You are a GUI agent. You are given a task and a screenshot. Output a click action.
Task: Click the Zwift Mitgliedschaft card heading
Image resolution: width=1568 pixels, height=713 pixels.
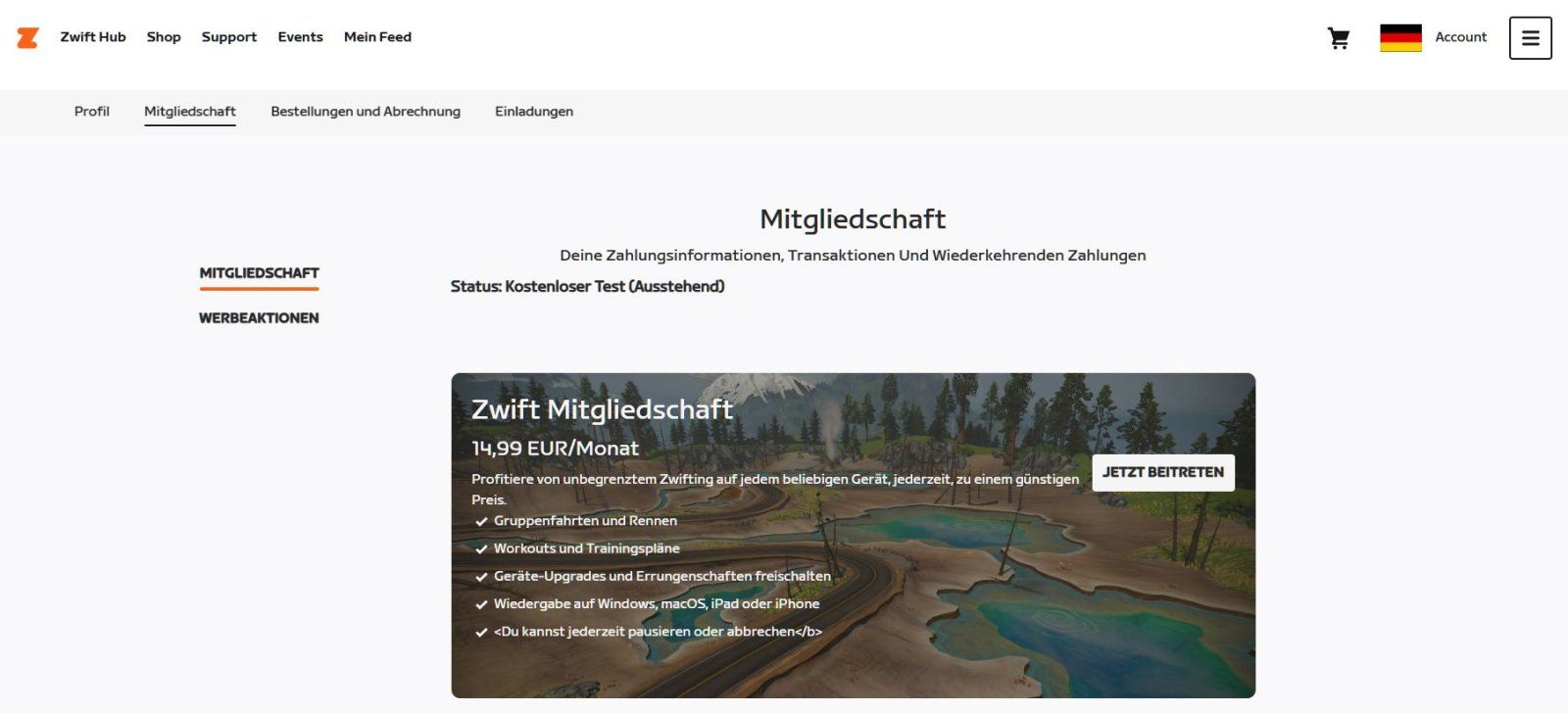click(602, 409)
